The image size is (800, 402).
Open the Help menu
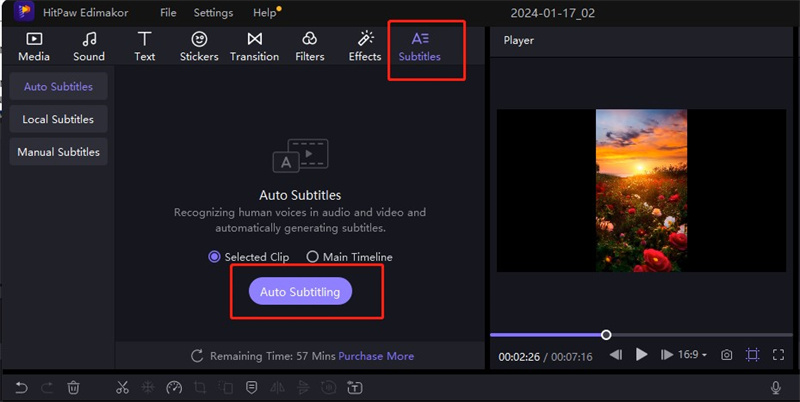pos(264,13)
